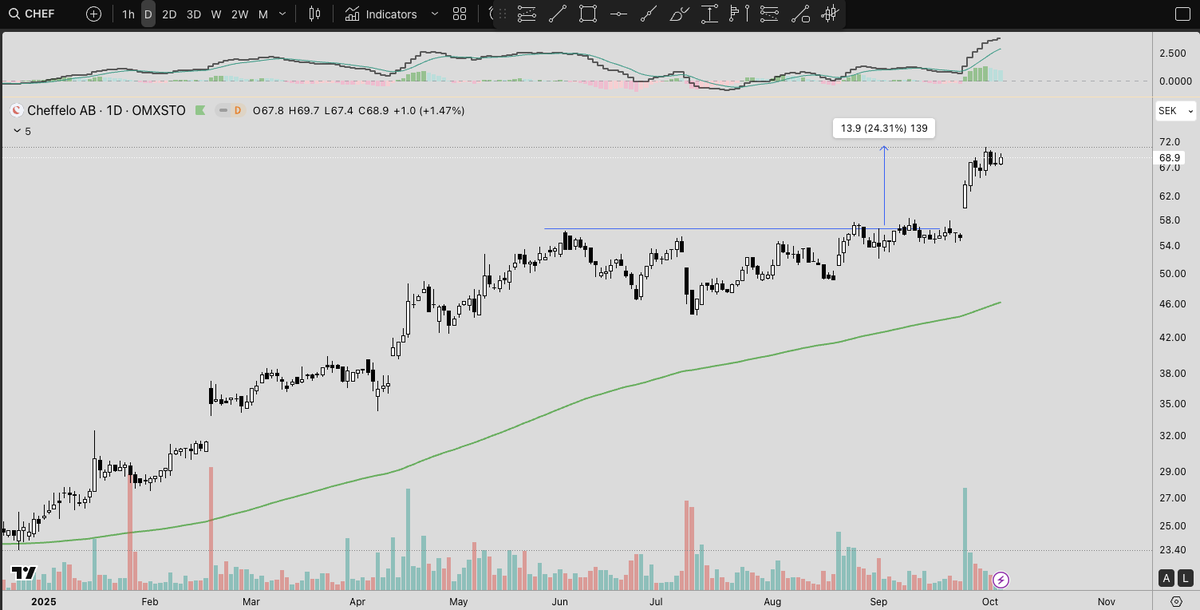
Task: Toggle auto scale with the A button
Action: [1165, 578]
